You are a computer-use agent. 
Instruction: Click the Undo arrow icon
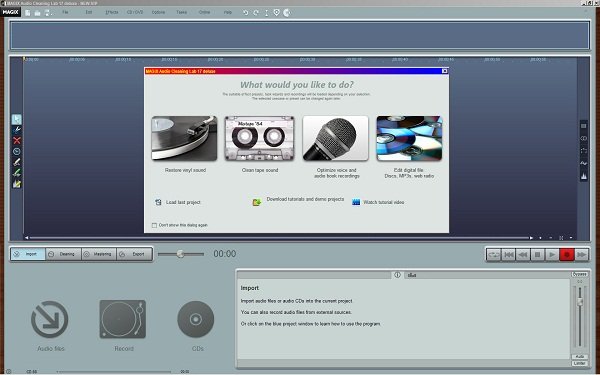pyautogui.click(x=246, y=13)
